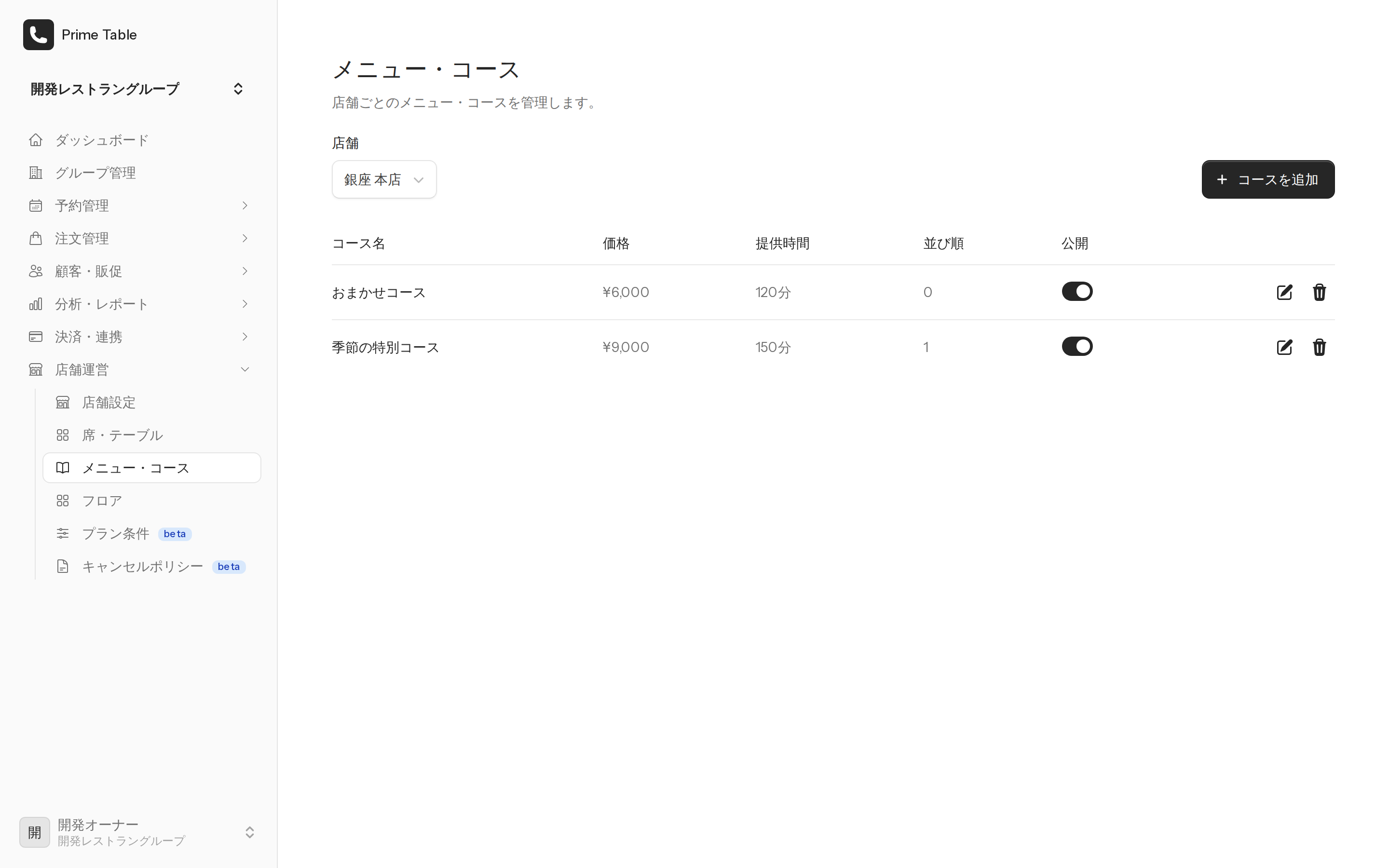
Task: Go to ダッシュボード in sidebar
Action: (x=138, y=140)
